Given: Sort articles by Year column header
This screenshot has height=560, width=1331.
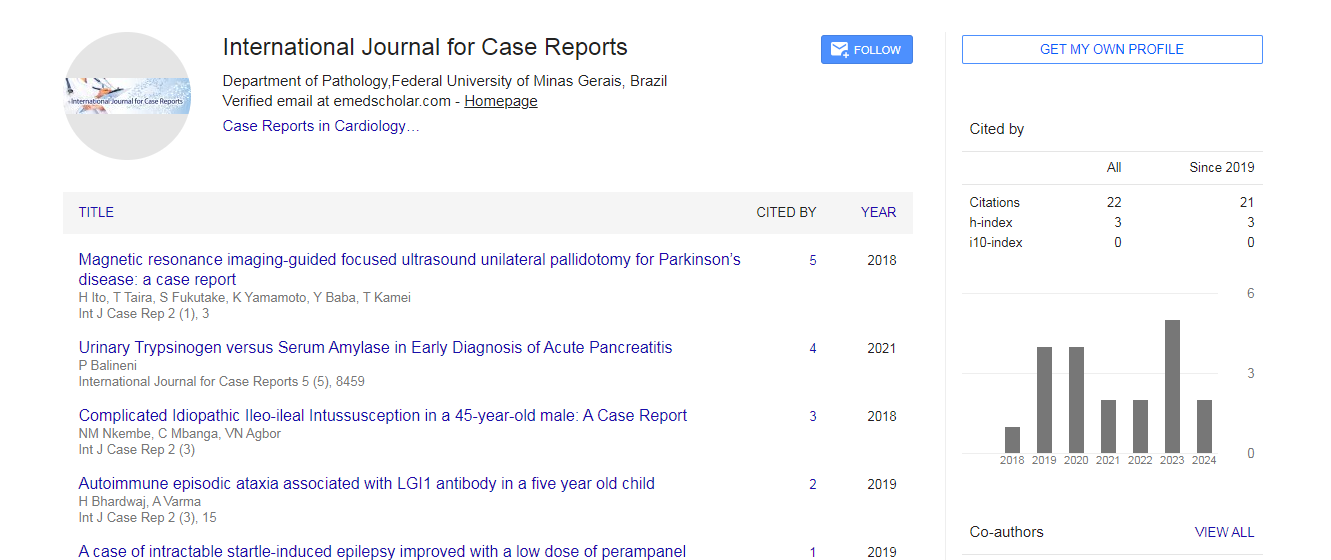Looking at the screenshot, I should tap(878, 212).
